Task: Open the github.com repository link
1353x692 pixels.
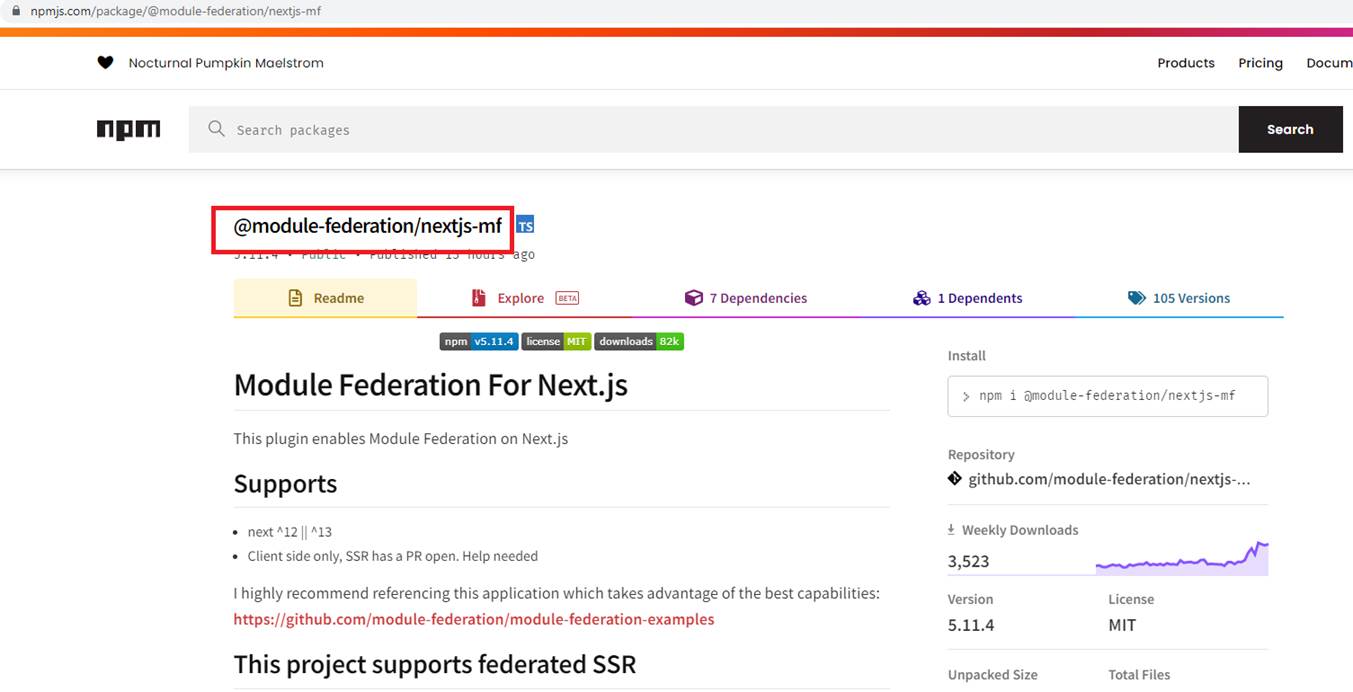Action: point(1109,479)
